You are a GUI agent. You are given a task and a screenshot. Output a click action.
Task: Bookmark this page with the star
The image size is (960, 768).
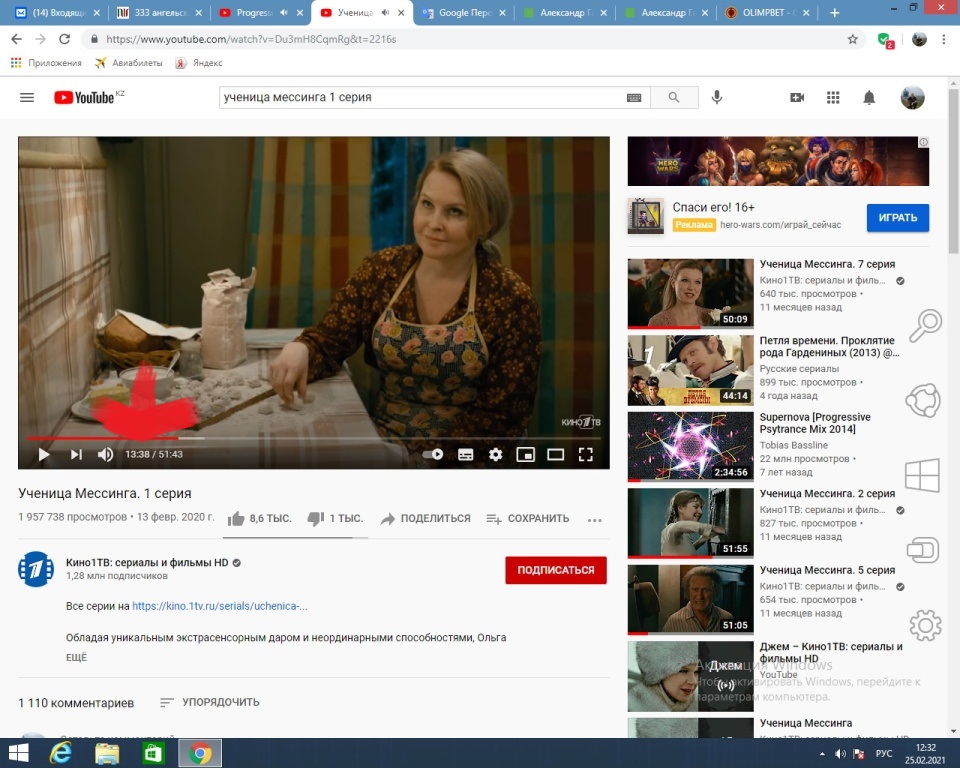click(x=852, y=39)
